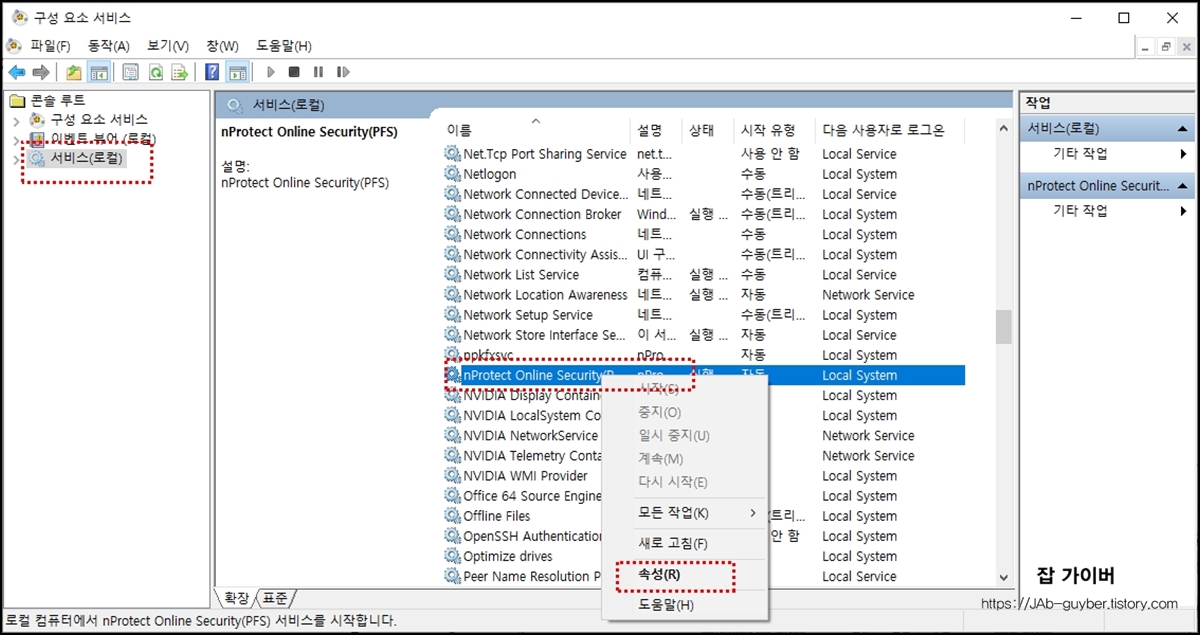Select the npkfxsvc service row
This screenshot has width=1200, height=635.
click(704, 355)
